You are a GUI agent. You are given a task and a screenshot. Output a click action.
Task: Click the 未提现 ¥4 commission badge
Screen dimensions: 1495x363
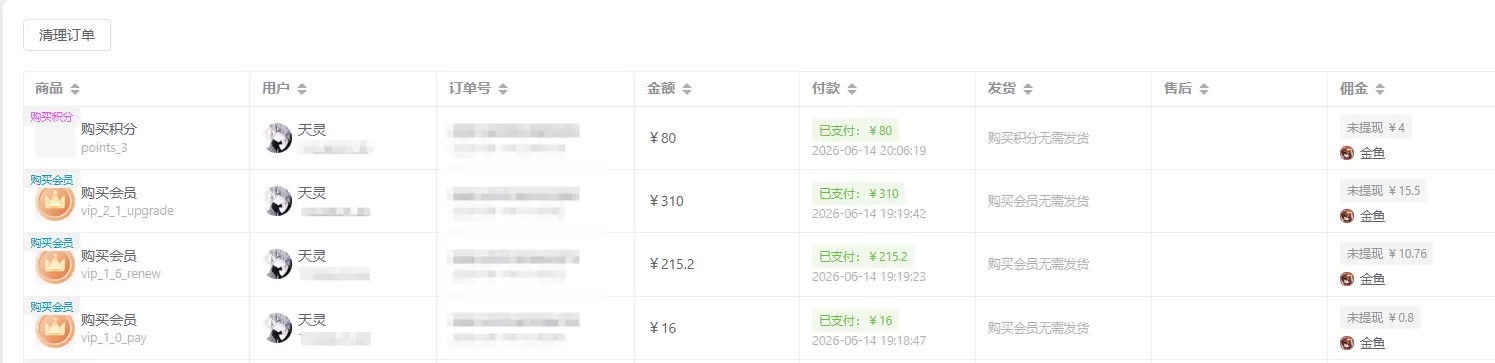point(1376,127)
